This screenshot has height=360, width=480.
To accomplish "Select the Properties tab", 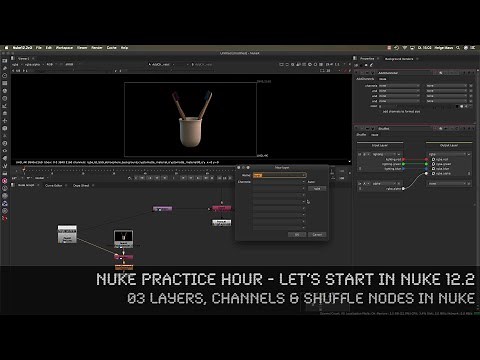I will click(367, 59).
